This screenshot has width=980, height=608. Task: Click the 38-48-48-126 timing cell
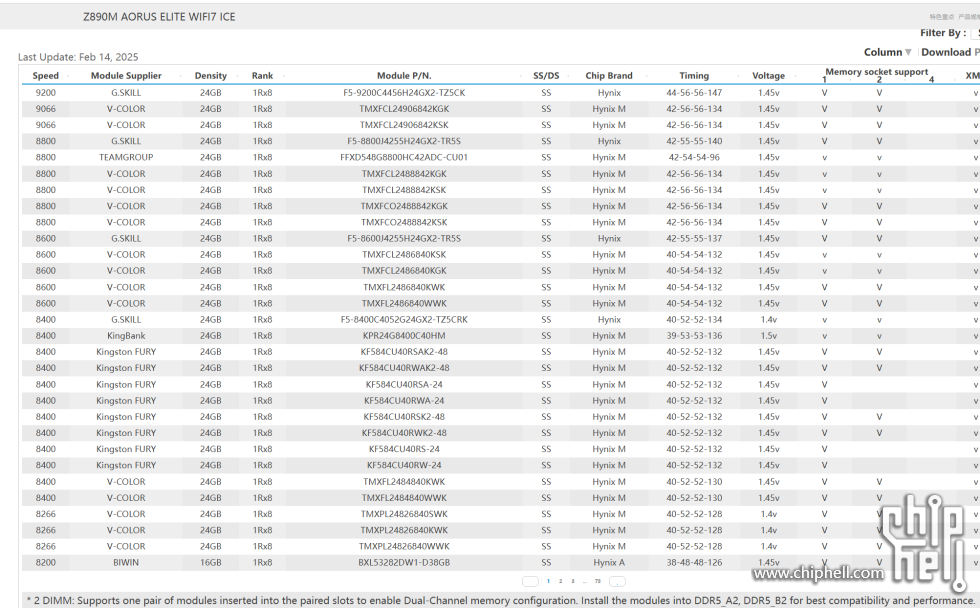(x=694, y=562)
